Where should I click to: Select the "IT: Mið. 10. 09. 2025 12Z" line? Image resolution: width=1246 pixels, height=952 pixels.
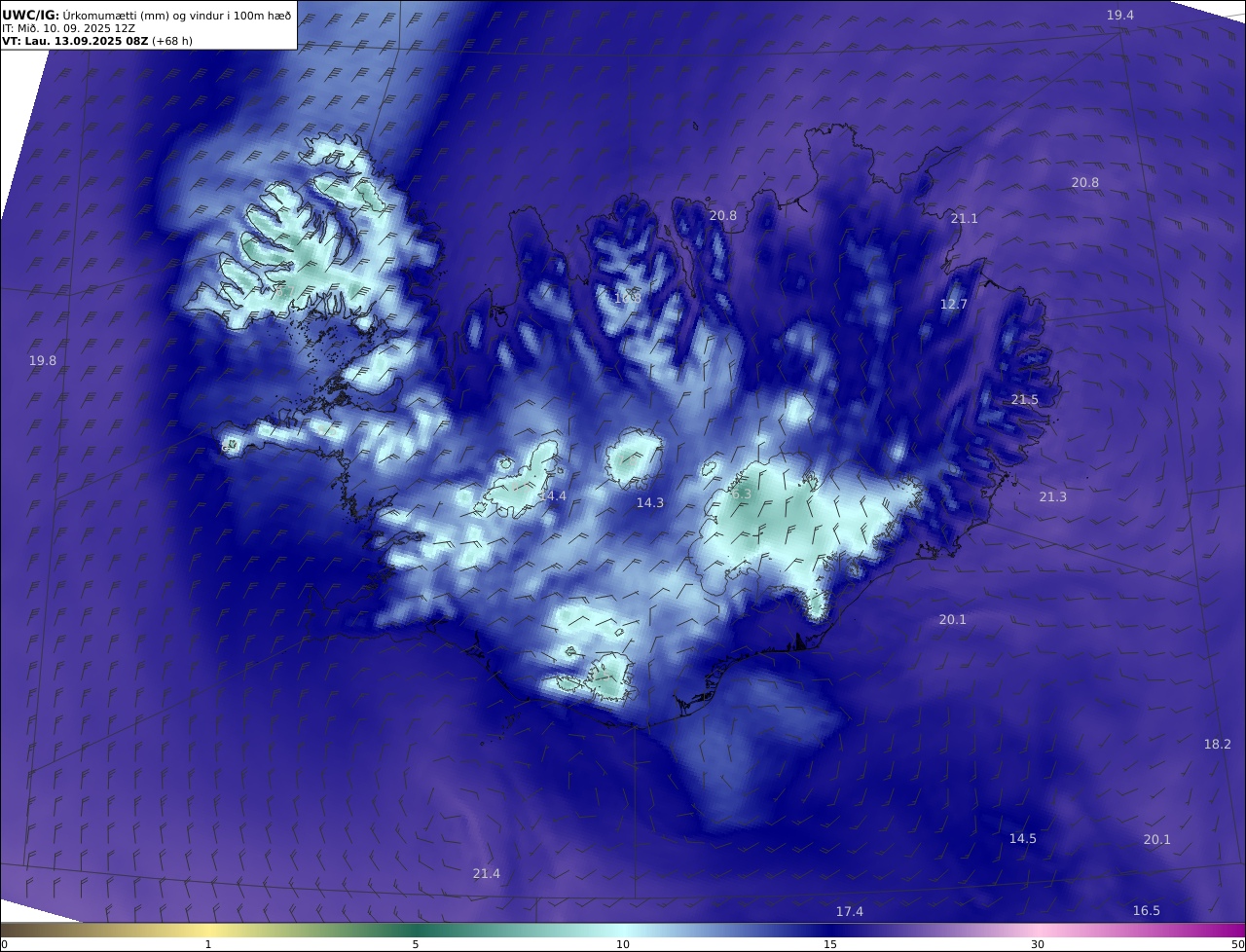(x=68, y=28)
